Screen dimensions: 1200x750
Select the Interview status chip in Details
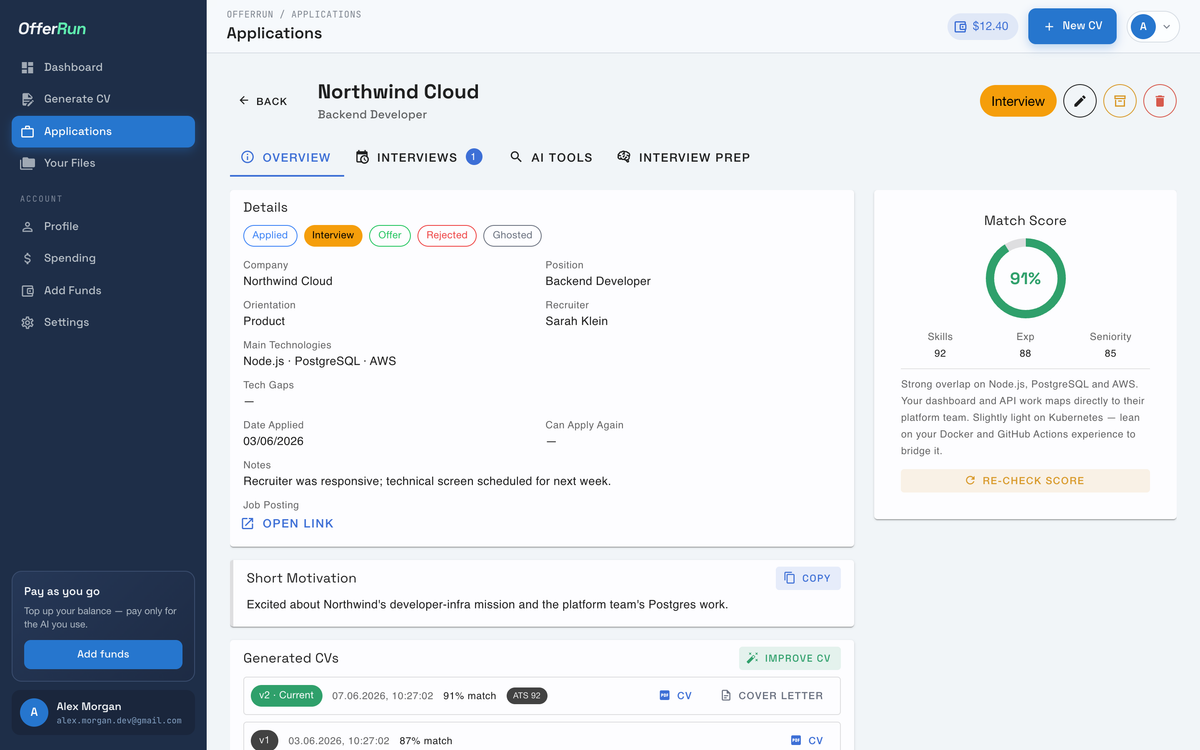coord(333,235)
